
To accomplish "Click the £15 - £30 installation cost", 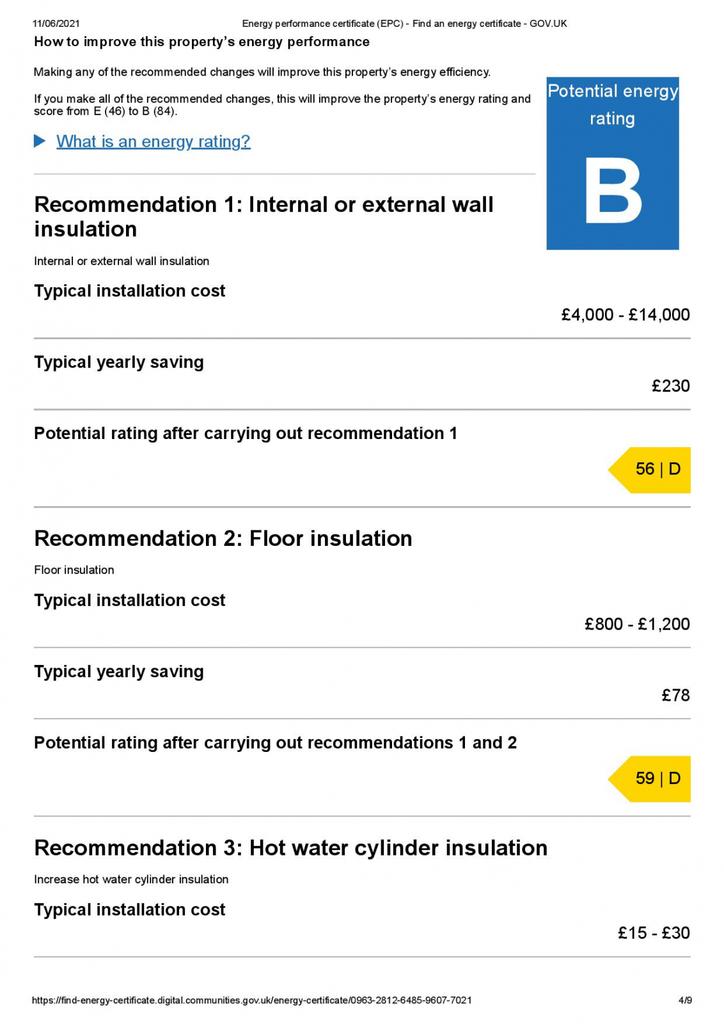I will pyautogui.click(x=654, y=933).
